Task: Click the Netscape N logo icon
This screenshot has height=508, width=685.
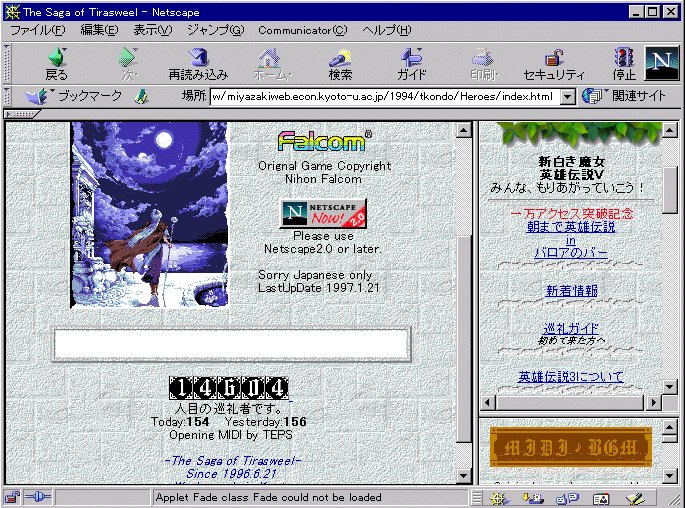Action: tap(661, 63)
